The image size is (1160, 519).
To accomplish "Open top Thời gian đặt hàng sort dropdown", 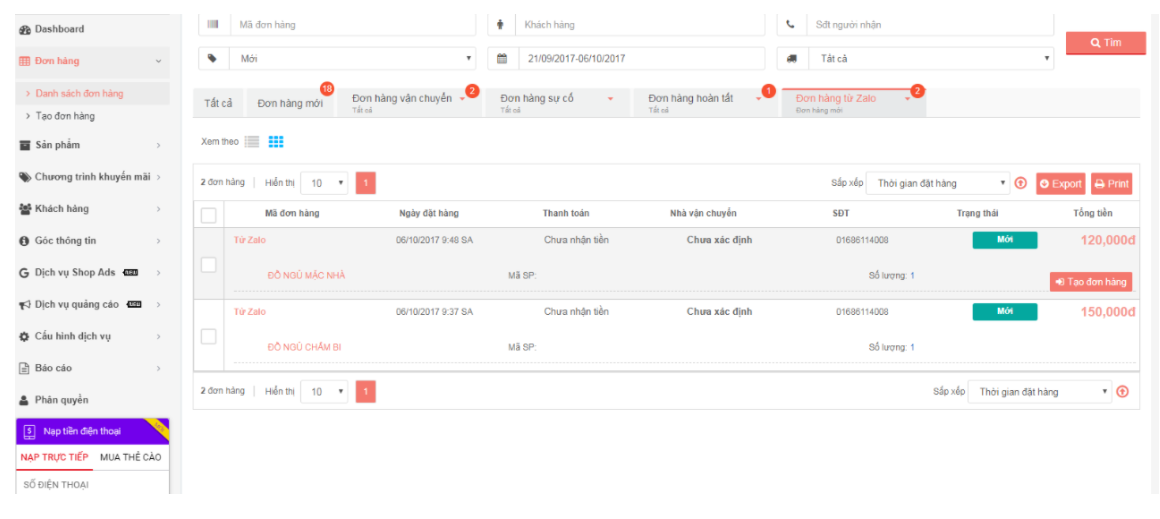I will (x=938, y=184).
